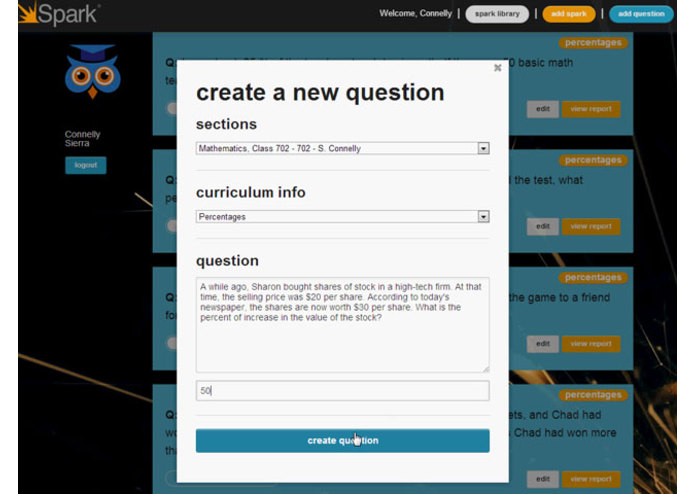View report for the Chad question

[591, 479]
